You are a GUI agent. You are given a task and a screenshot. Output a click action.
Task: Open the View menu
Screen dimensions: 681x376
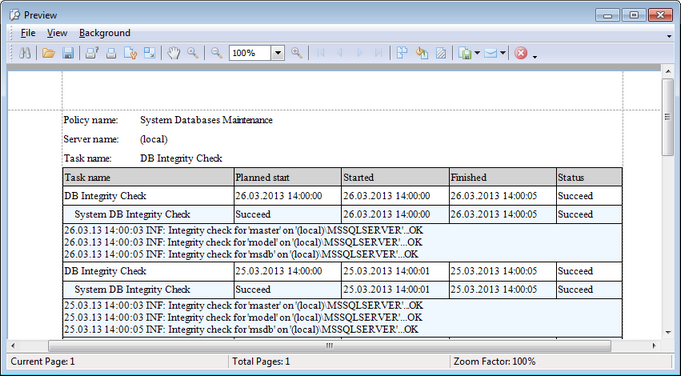pos(57,33)
